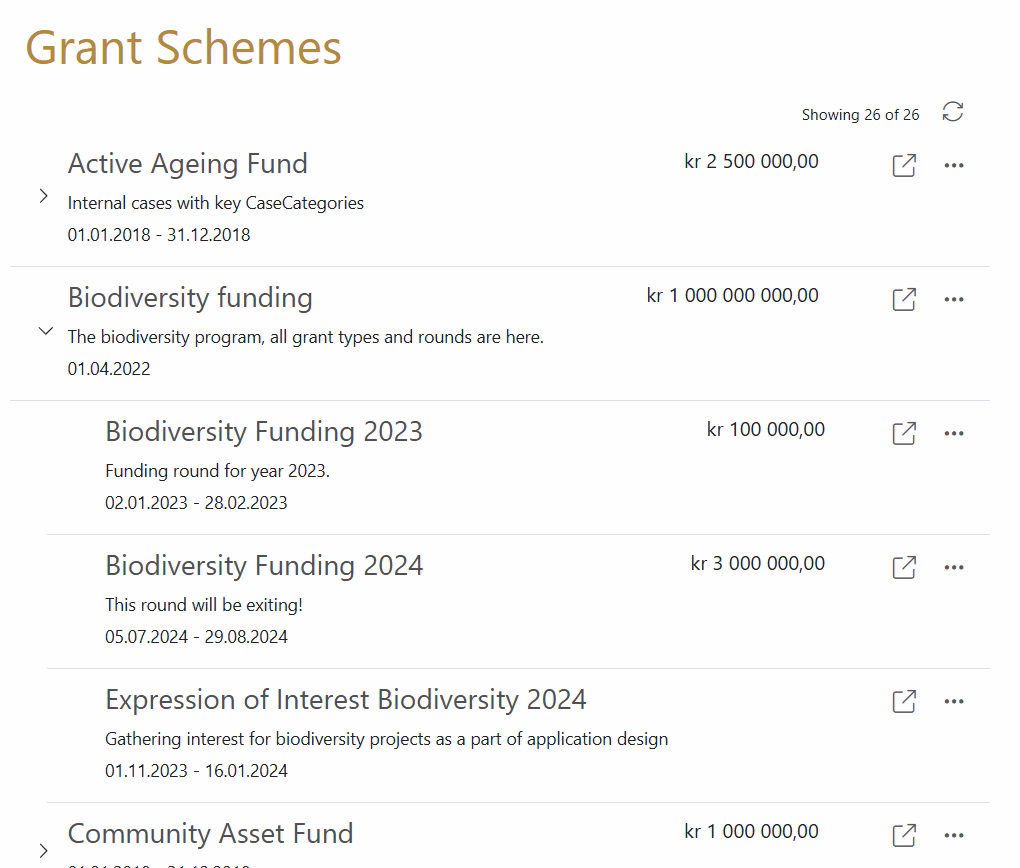Click the Biodiversity Funding 2023 title
This screenshot has height=868, width=1020.
pos(264,432)
